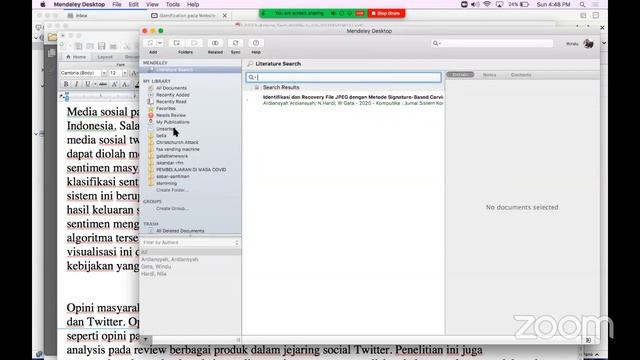Open the gataframework folder
The height and width of the screenshot is (360, 640).
[172, 156]
